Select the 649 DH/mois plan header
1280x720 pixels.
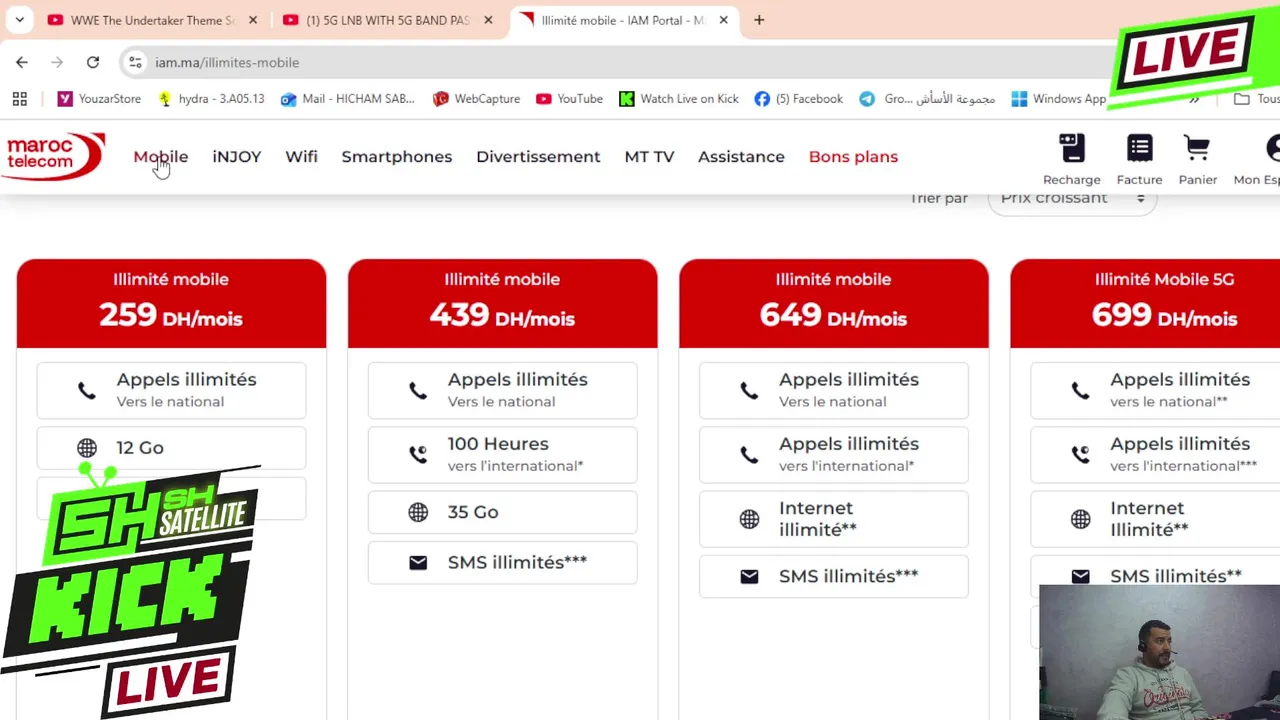[x=833, y=304]
